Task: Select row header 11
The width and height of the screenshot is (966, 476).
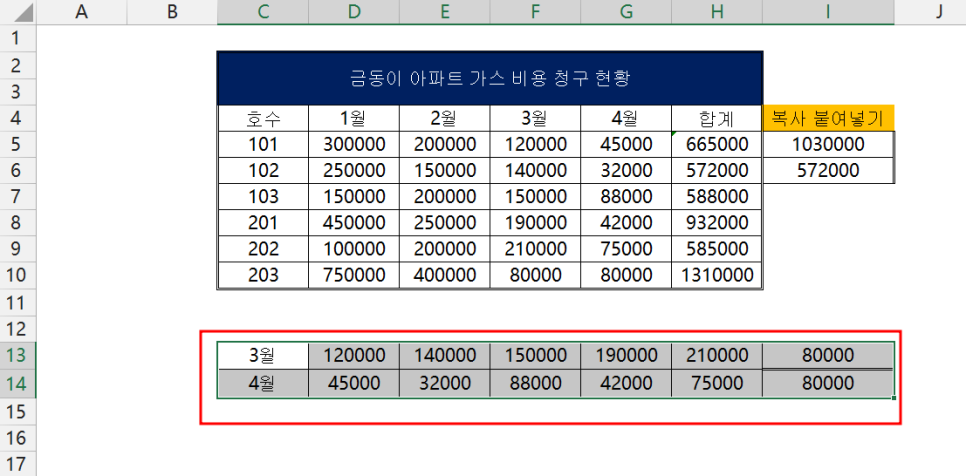Action: pos(18,302)
